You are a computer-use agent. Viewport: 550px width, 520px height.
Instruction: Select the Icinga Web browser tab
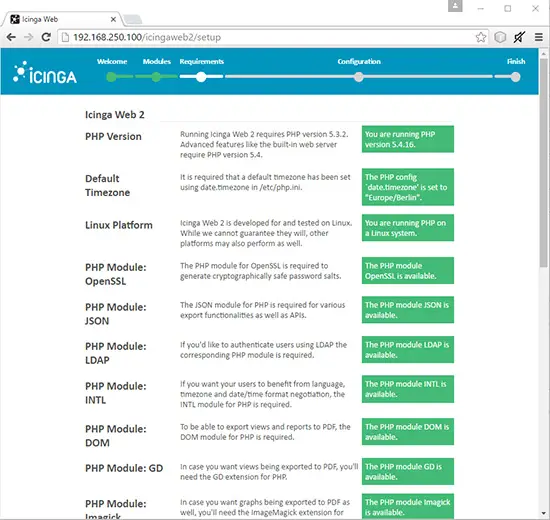(62, 19)
